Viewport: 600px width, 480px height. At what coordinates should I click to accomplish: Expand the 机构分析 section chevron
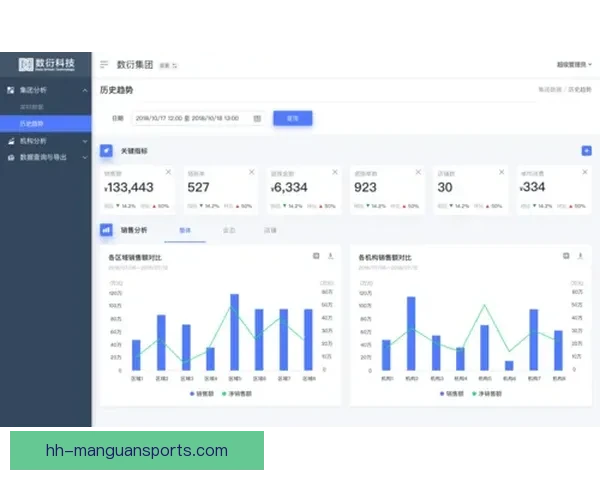point(85,141)
